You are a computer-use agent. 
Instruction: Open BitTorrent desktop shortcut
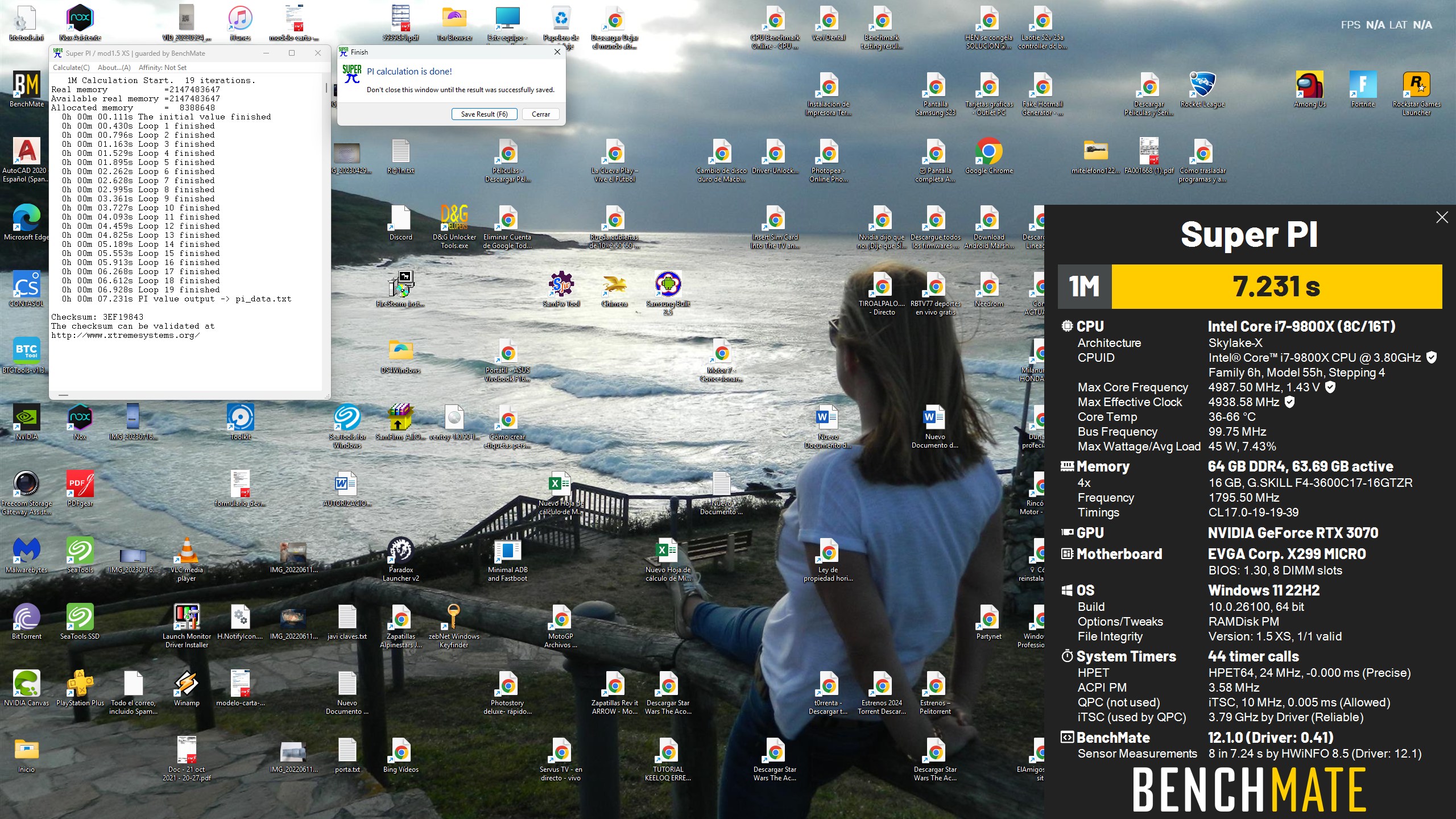click(x=27, y=622)
